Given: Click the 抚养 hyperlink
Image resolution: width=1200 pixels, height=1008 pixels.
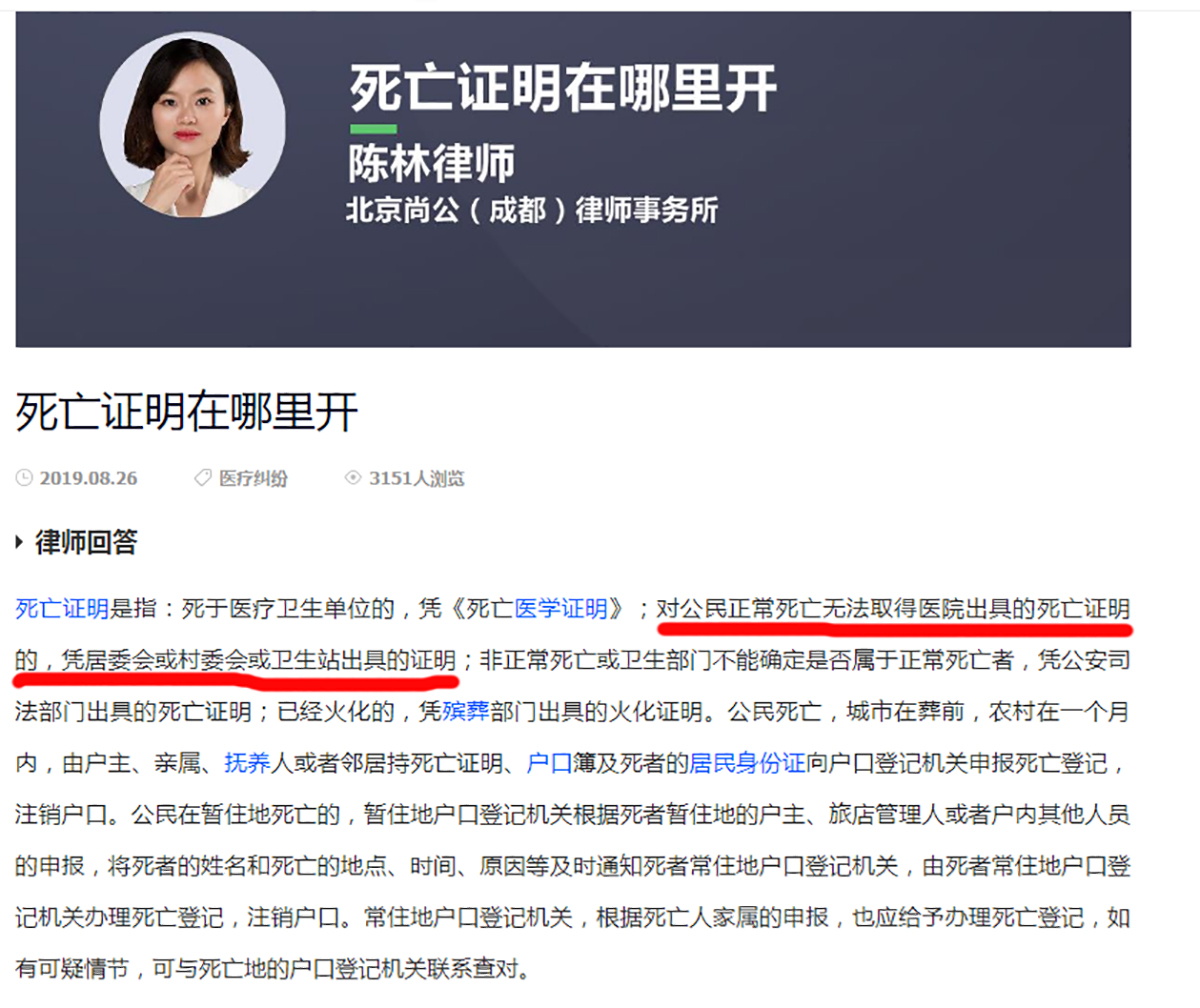Looking at the screenshot, I should pyautogui.click(x=247, y=764).
